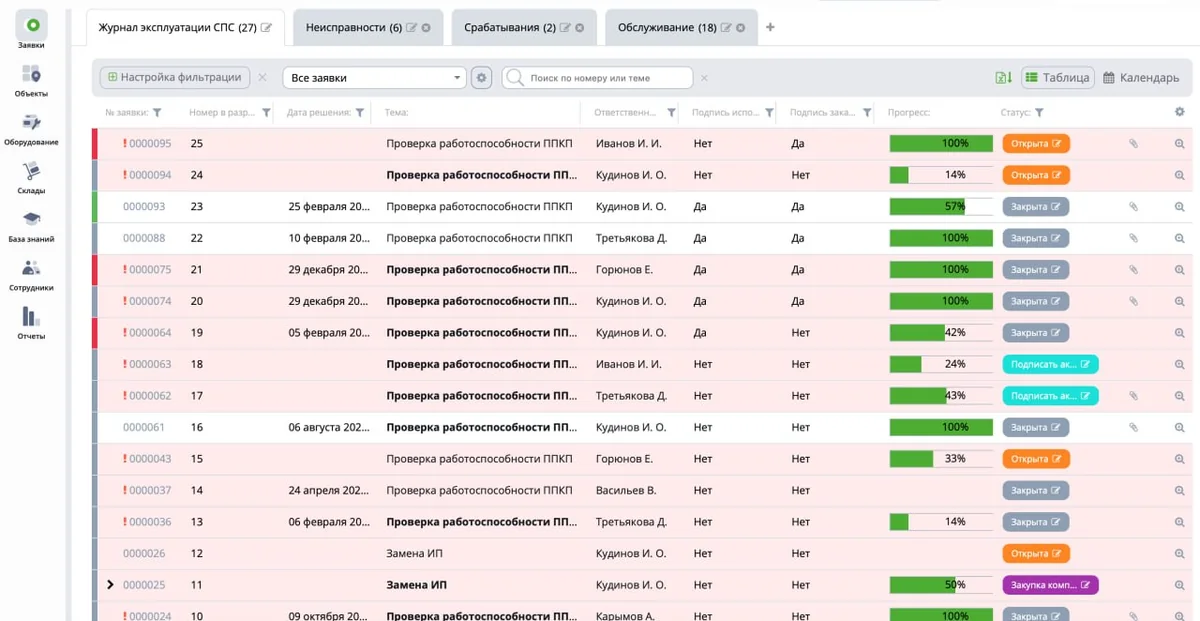Open Склады from the sidebar
This screenshot has height=621, width=1200.
[x=31, y=177]
